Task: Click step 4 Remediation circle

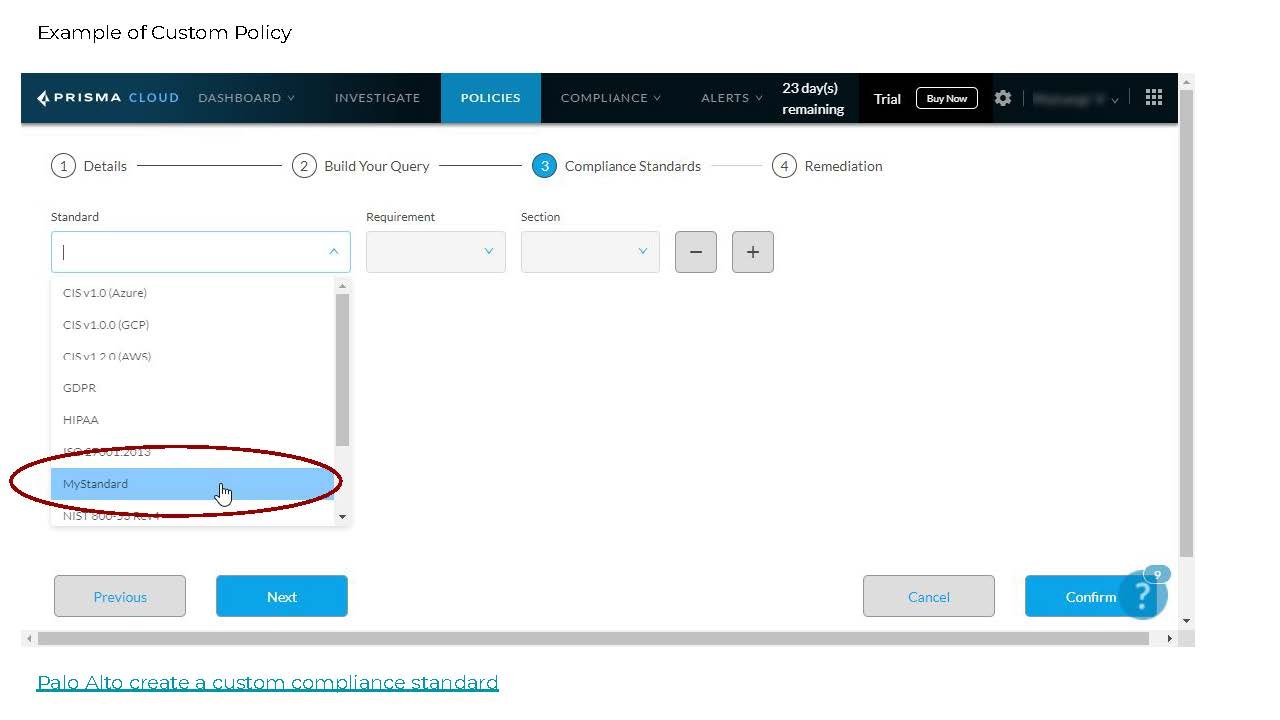Action: pyautogui.click(x=784, y=166)
